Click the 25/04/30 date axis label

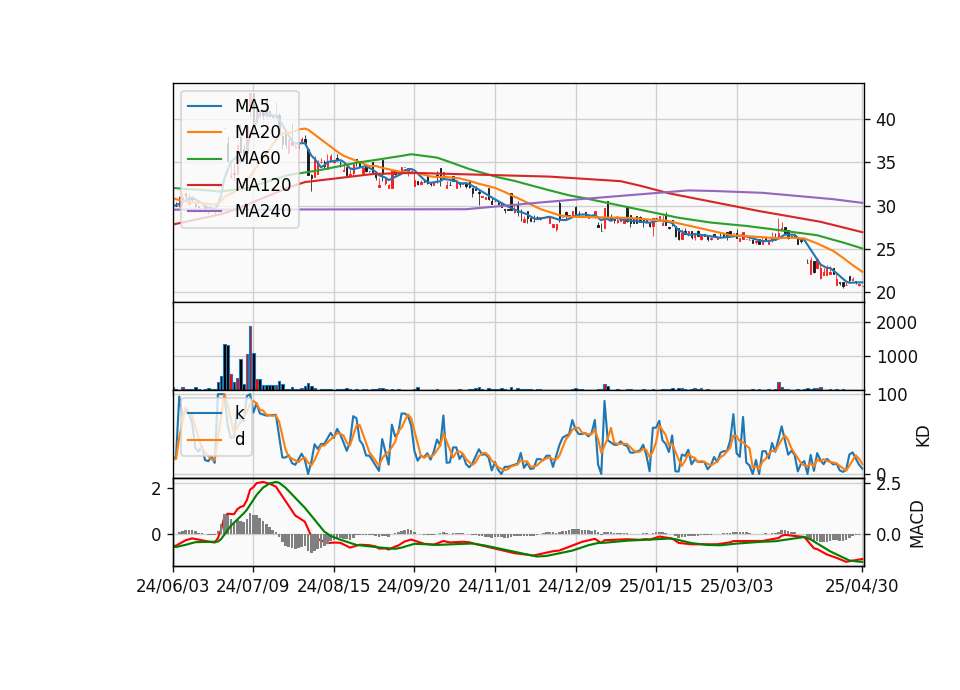click(862, 586)
